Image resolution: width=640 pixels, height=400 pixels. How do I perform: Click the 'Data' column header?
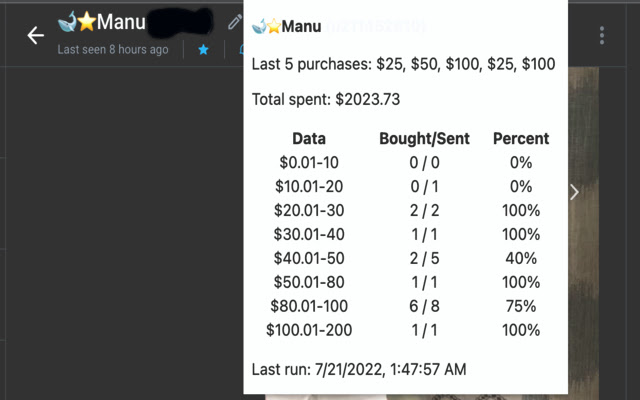click(309, 139)
